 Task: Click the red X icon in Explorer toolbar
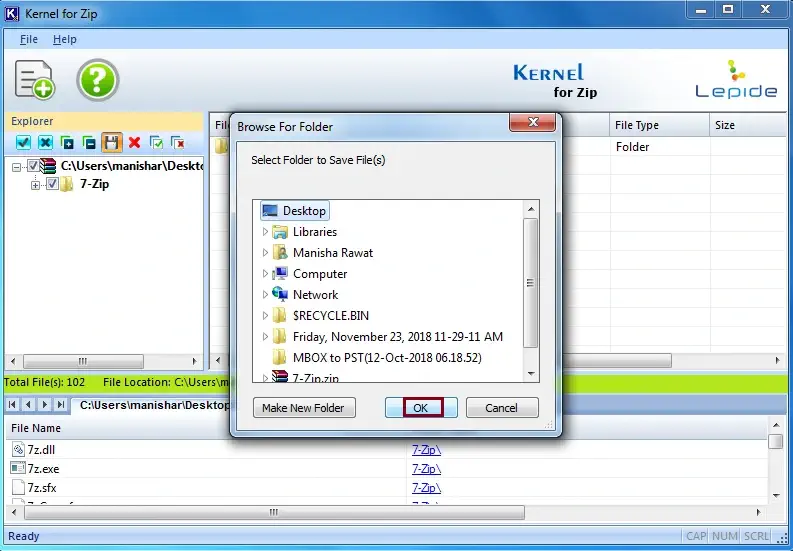pyautogui.click(x=134, y=143)
